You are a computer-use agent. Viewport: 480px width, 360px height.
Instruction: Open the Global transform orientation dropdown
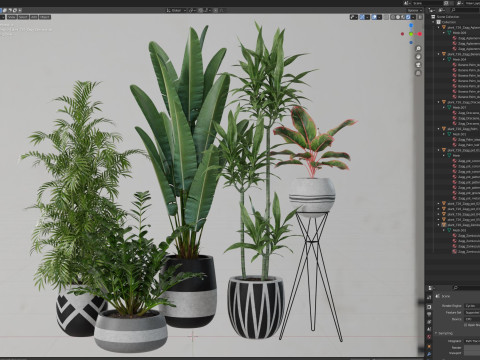point(177,10)
